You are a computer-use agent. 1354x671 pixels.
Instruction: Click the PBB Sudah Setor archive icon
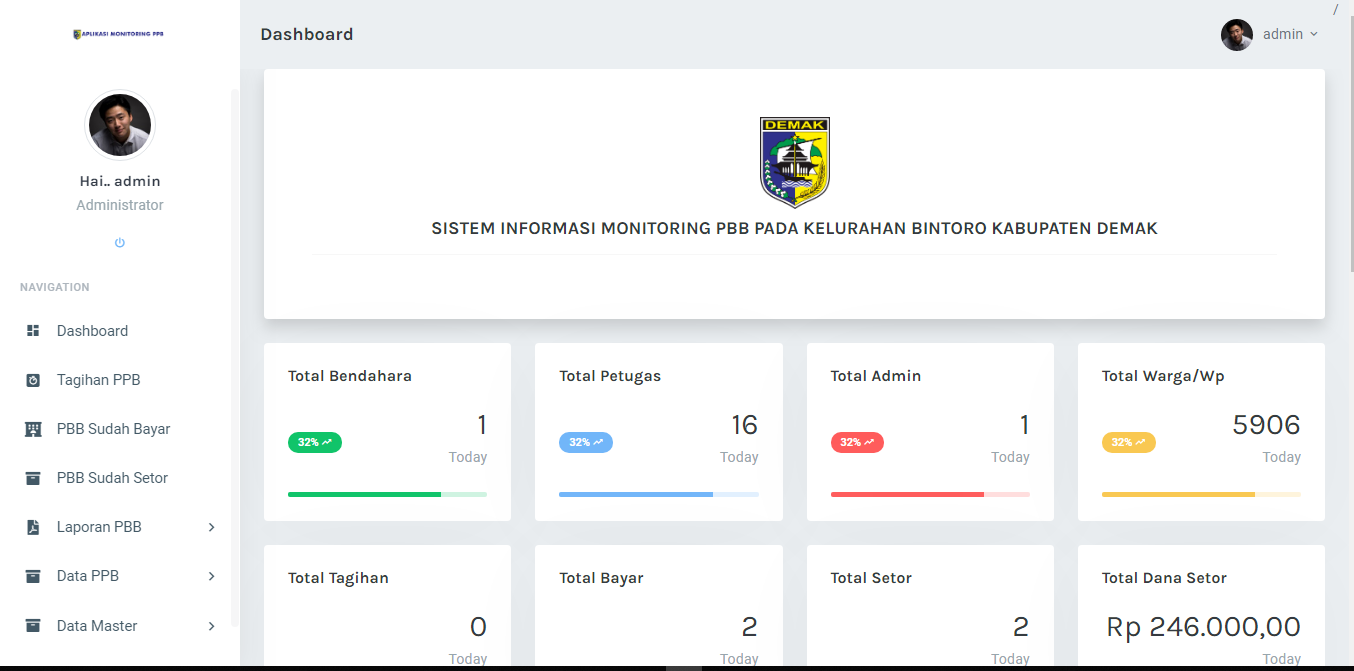[x=33, y=478]
